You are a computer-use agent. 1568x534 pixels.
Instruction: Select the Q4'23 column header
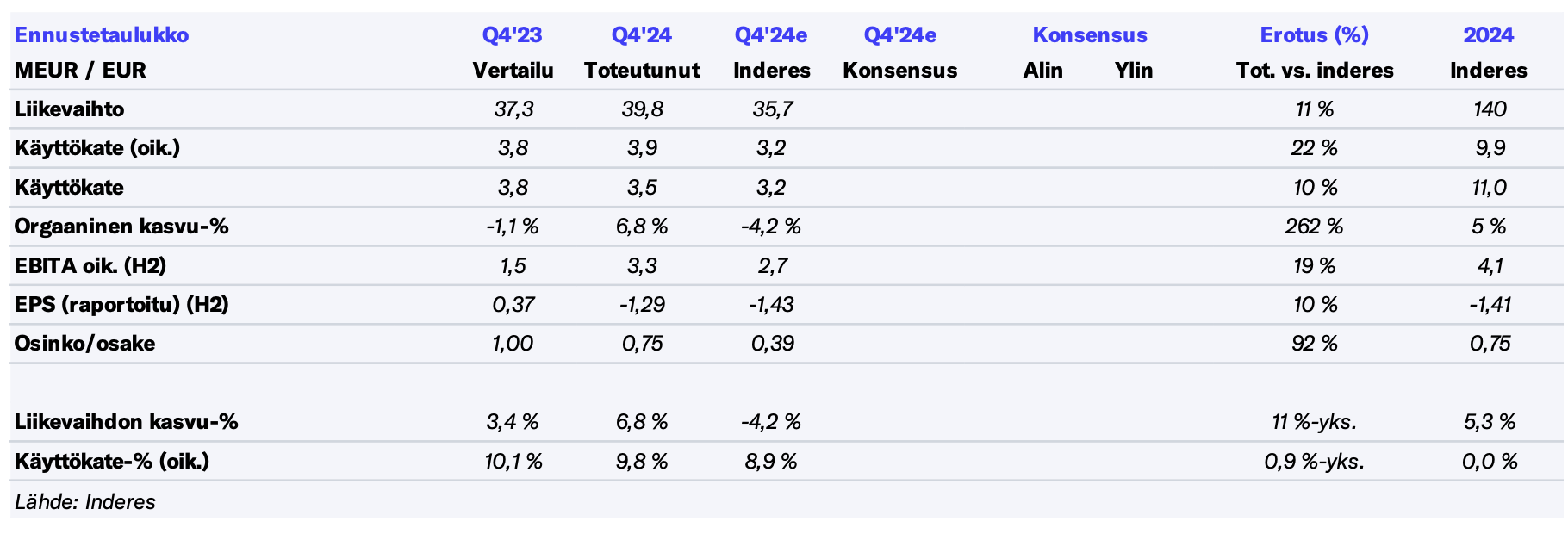[512, 35]
